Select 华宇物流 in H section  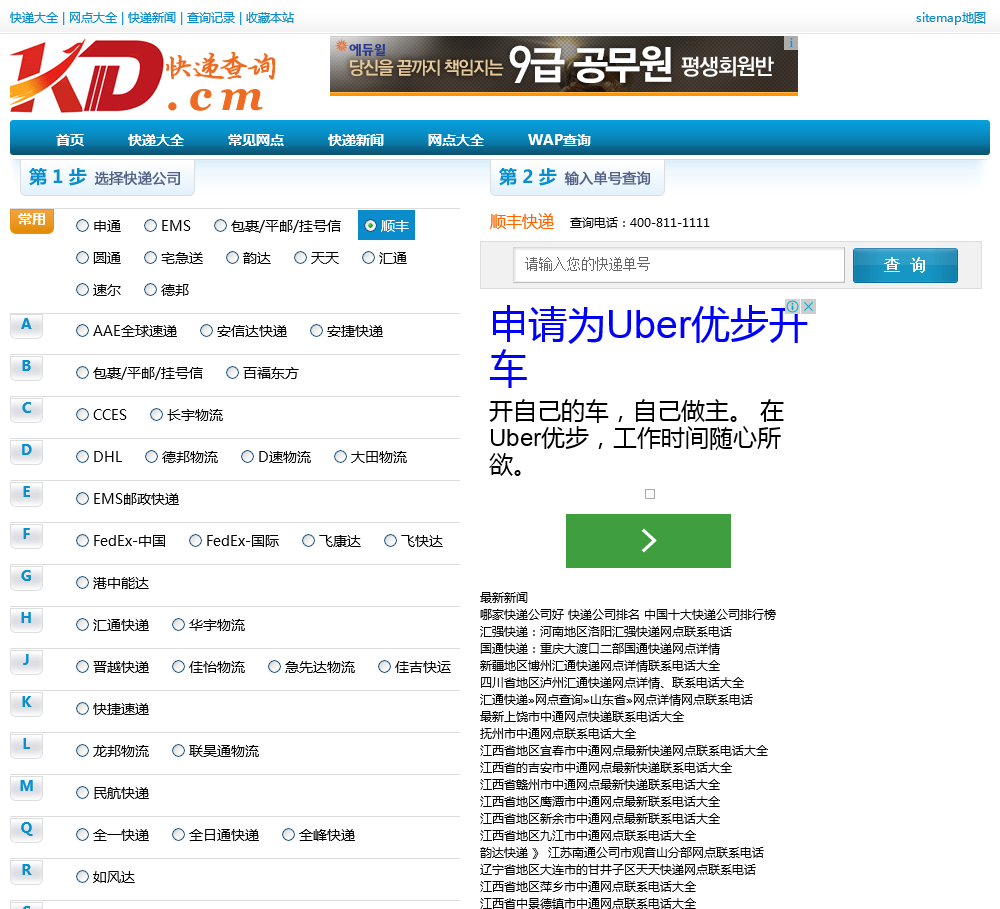(x=179, y=625)
